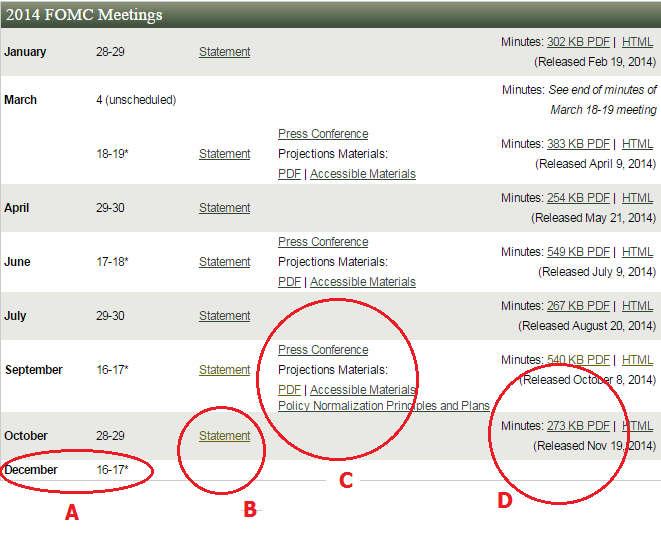Open the September minutes 540 KB PDF
661x539 pixels.
(x=578, y=359)
